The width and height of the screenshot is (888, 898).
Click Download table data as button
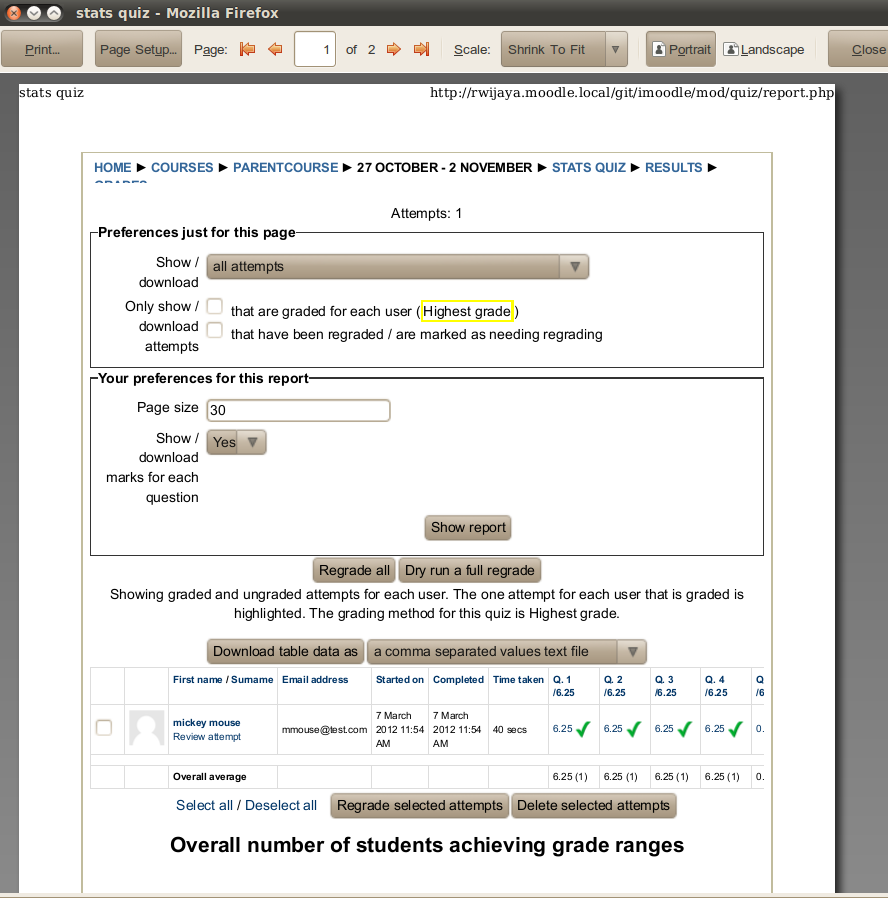pos(285,652)
